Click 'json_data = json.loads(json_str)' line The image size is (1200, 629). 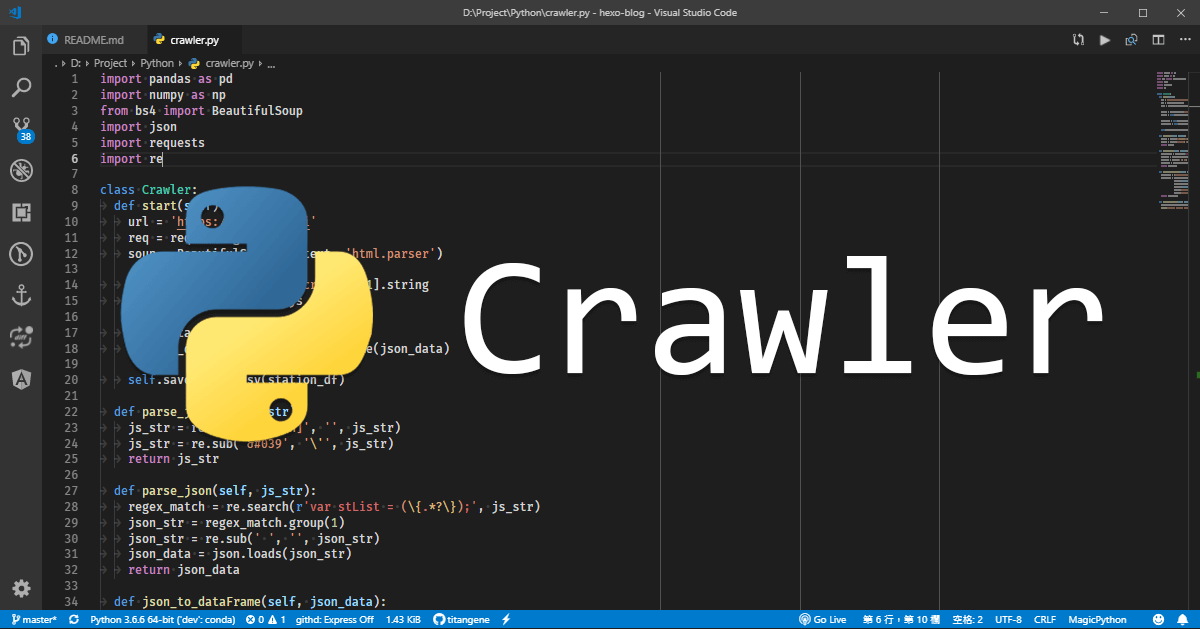click(240, 554)
